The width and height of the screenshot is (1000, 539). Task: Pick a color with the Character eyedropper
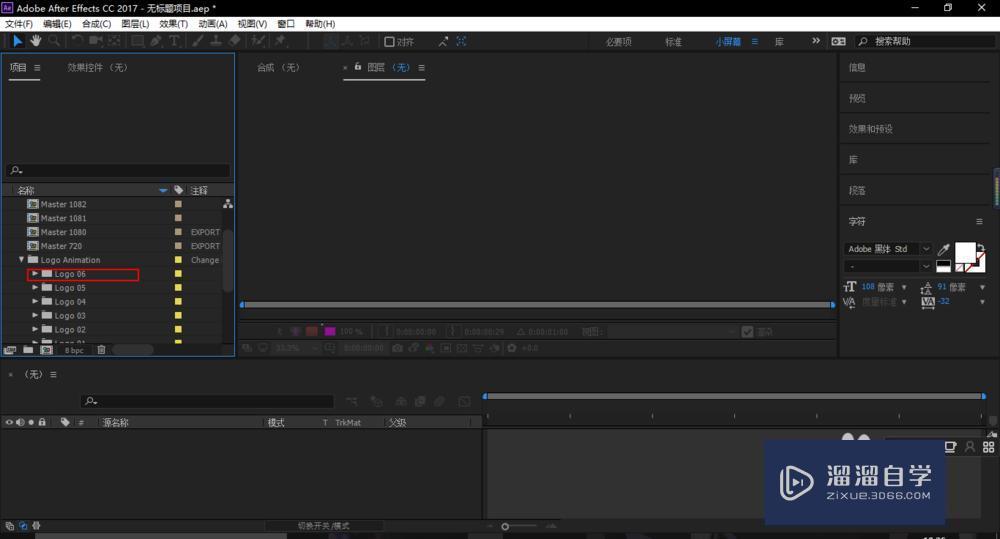coord(944,249)
